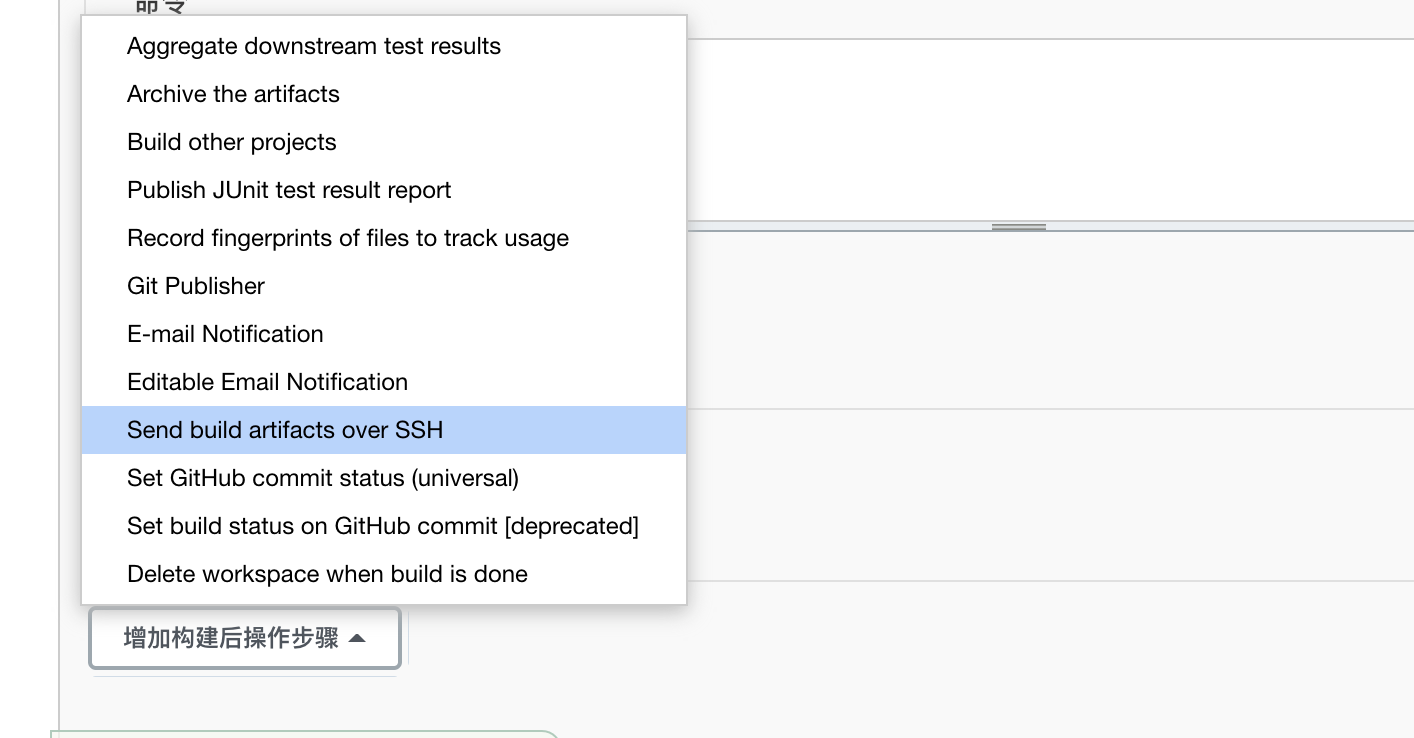Pick Build other projects entry
The width and height of the screenshot is (1414, 738).
pos(231,142)
